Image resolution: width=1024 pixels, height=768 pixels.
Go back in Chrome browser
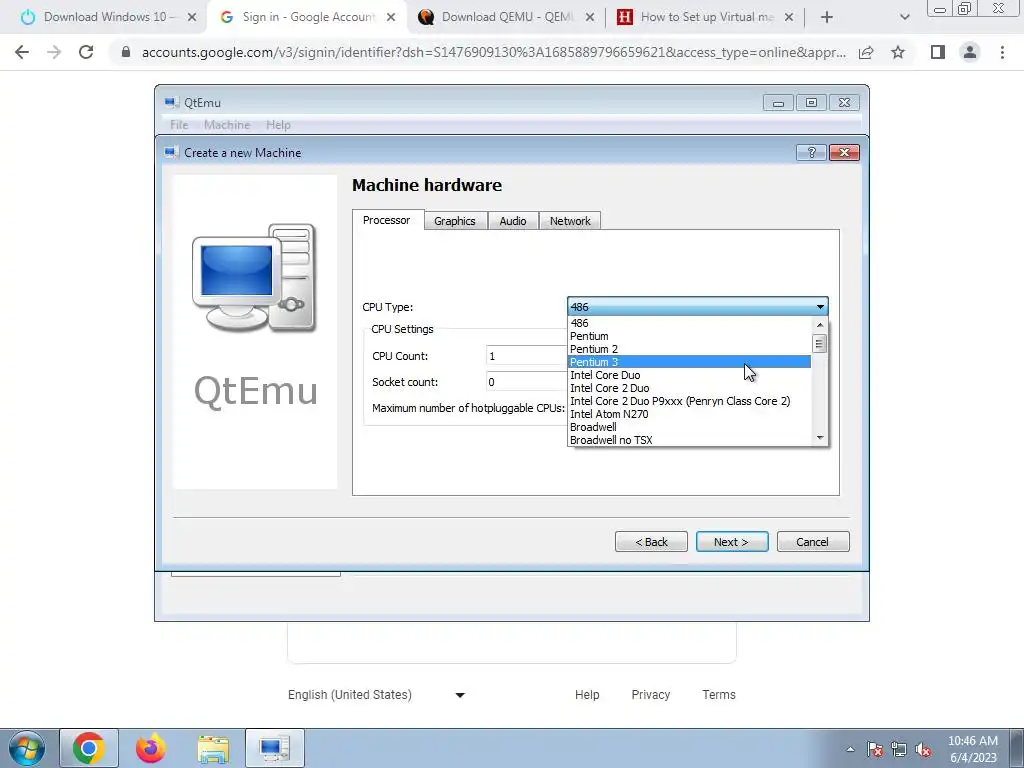(x=22, y=52)
